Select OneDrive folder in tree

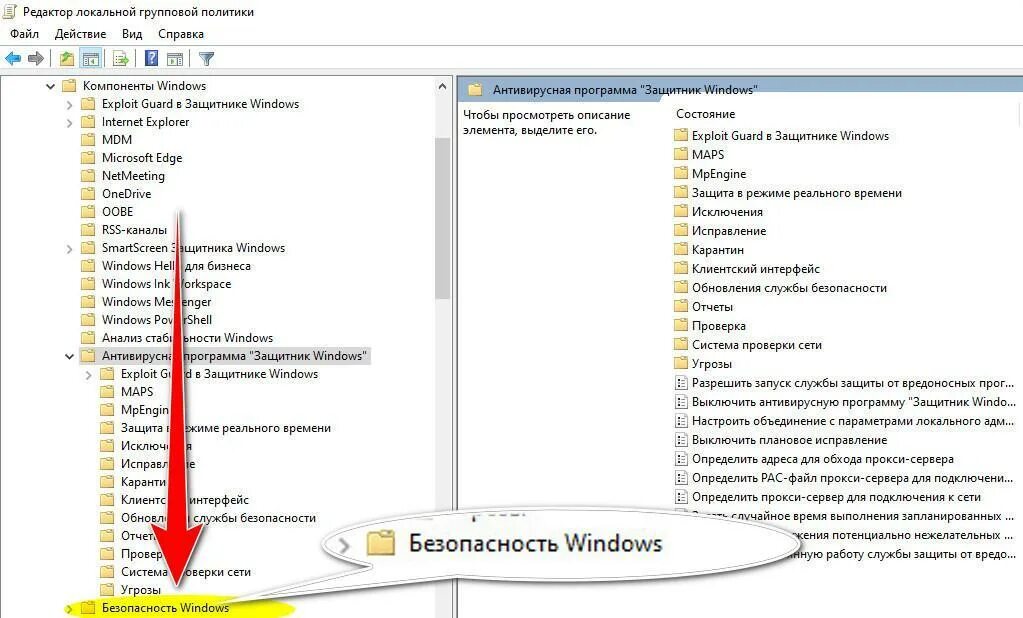pos(127,194)
